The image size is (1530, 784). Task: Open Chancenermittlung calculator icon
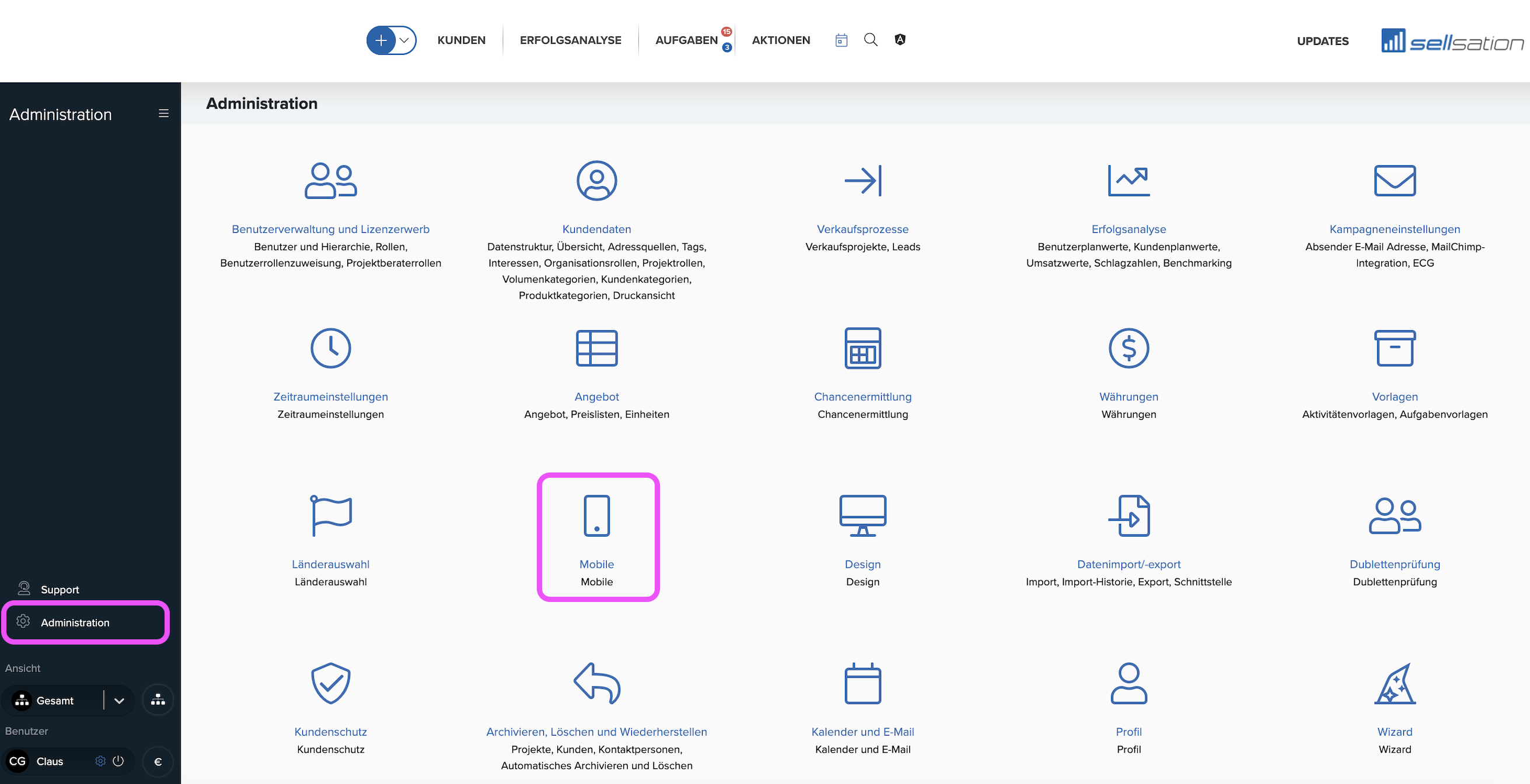[x=863, y=348]
